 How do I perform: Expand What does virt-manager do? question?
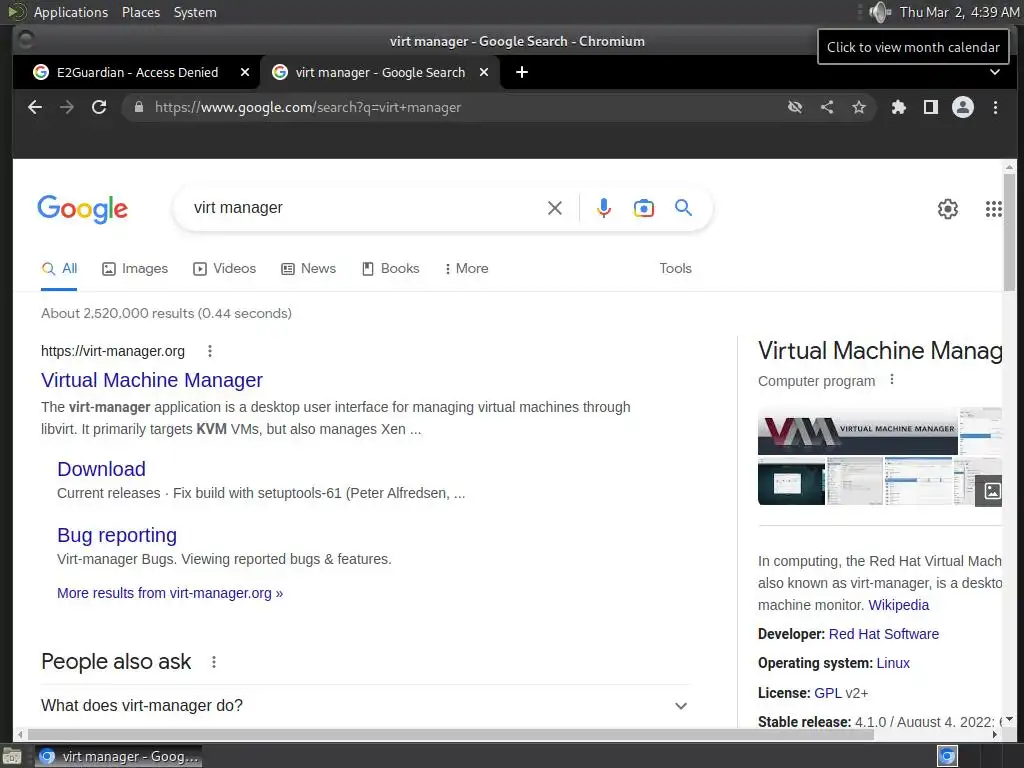pyautogui.click(x=365, y=706)
